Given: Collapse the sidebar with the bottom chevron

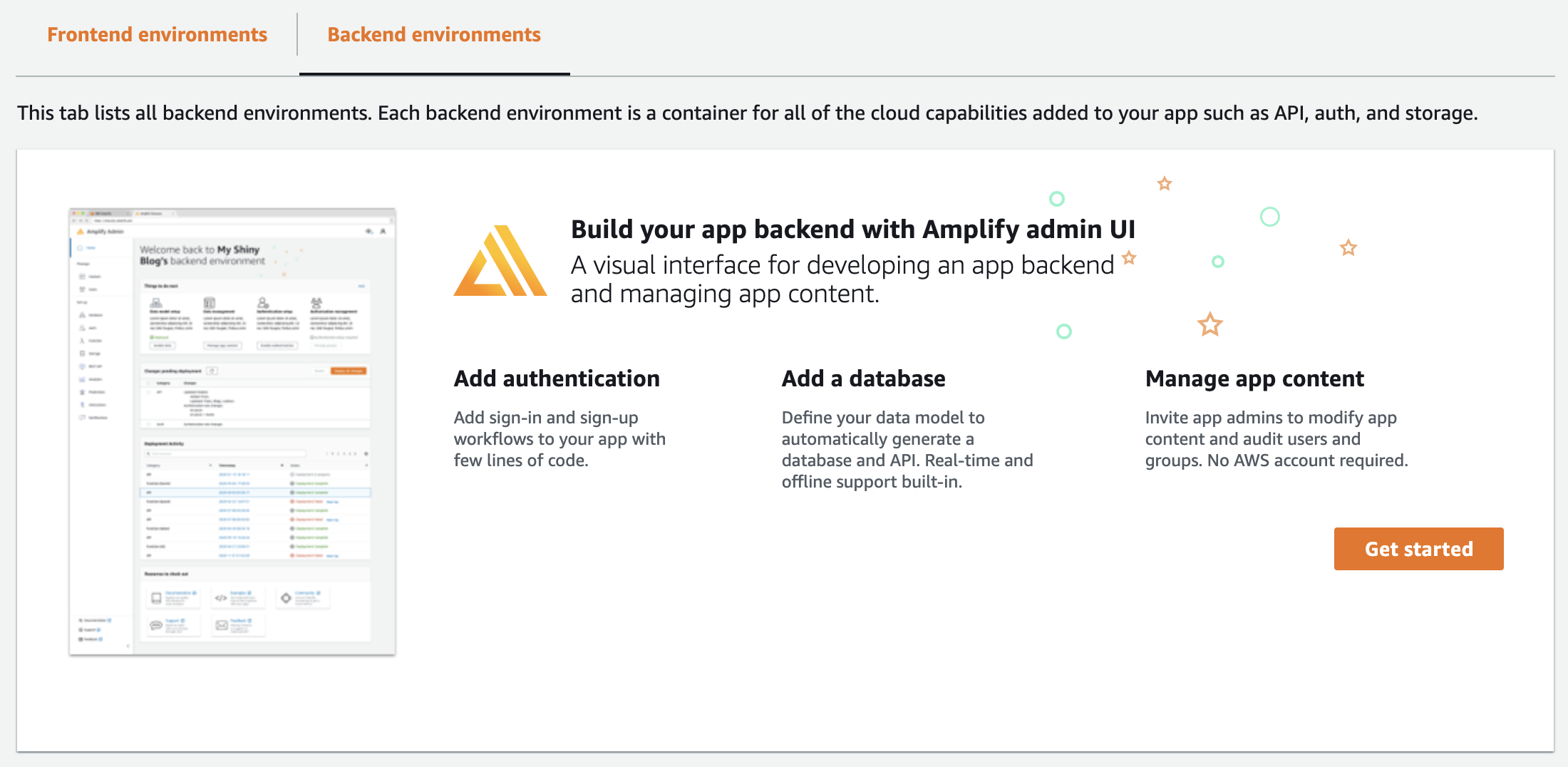Looking at the screenshot, I should (x=128, y=646).
